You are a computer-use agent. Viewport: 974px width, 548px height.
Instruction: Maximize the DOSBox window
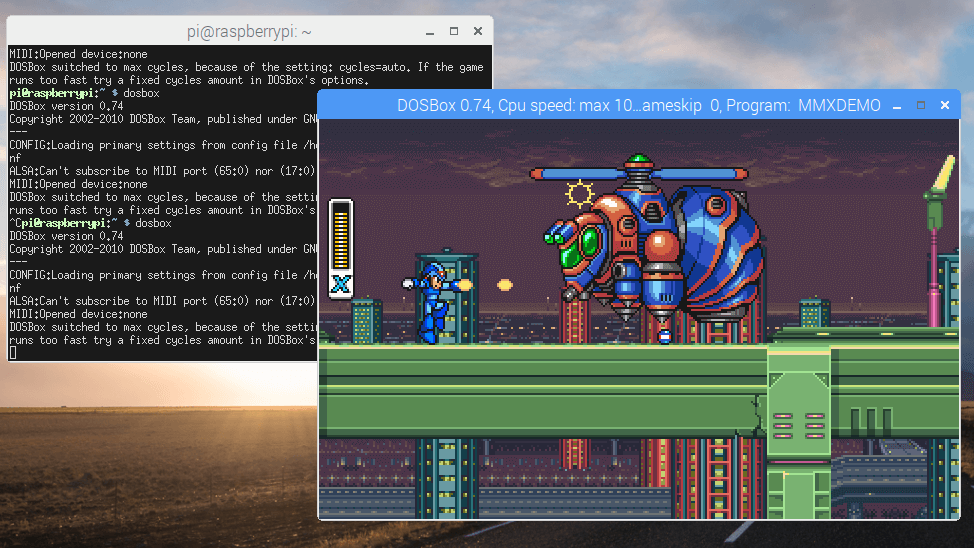pyautogui.click(x=921, y=105)
